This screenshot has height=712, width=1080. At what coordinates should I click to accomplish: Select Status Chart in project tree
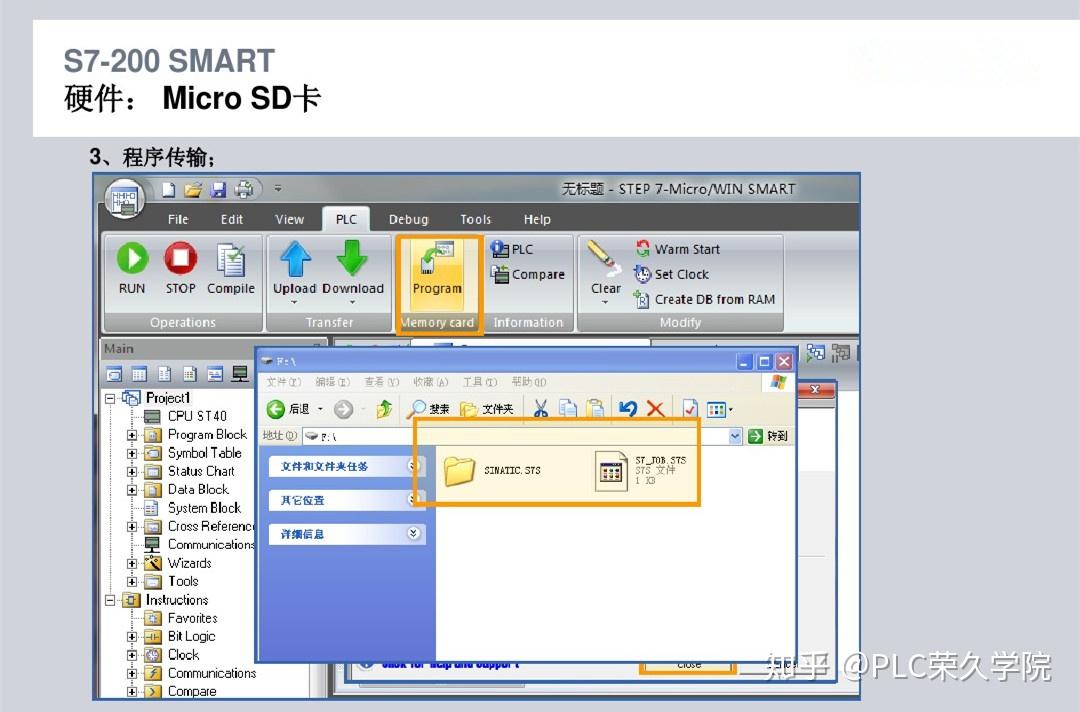coord(201,471)
